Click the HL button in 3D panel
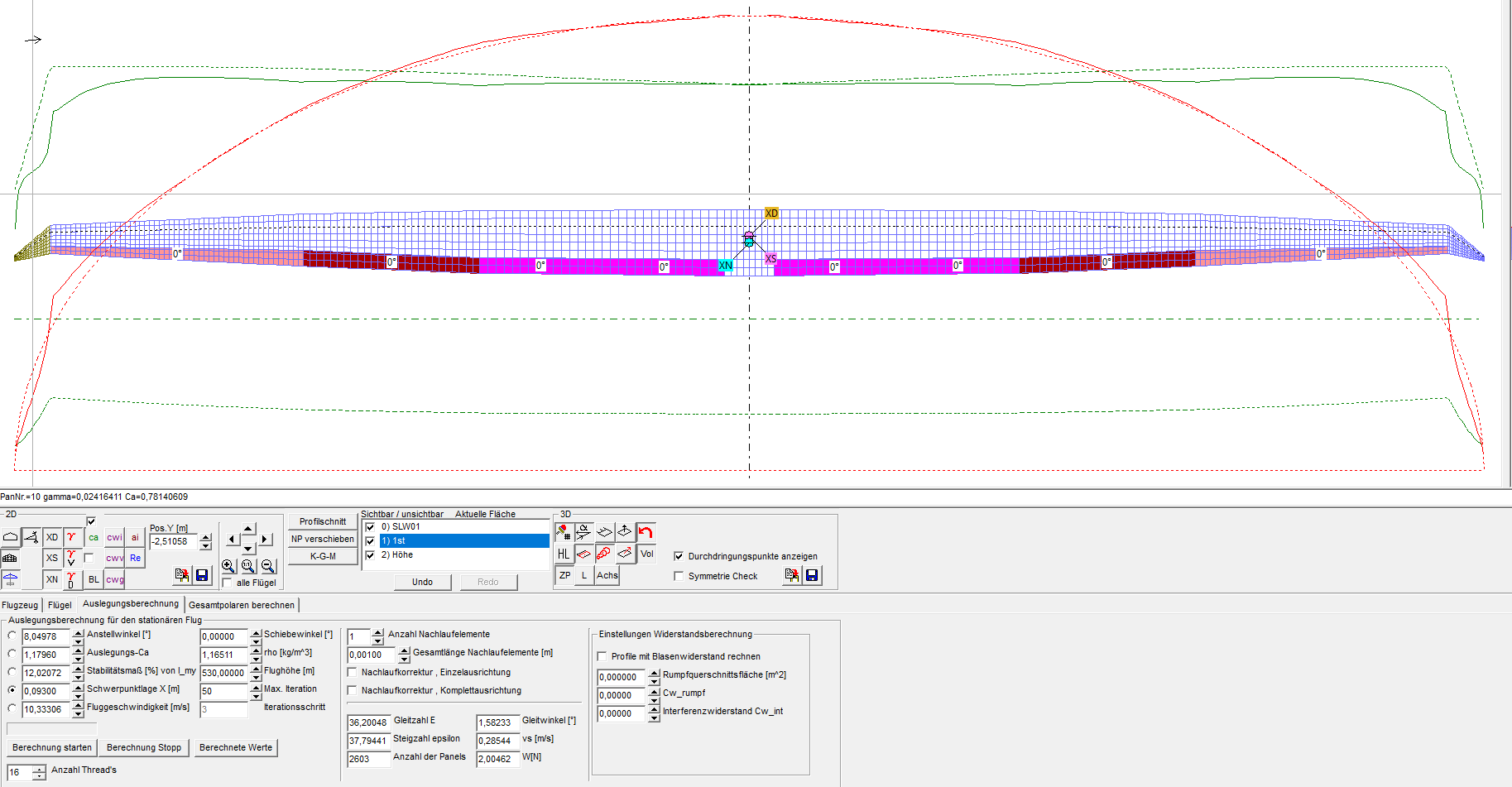The height and width of the screenshot is (787, 1512). point(564,554)
